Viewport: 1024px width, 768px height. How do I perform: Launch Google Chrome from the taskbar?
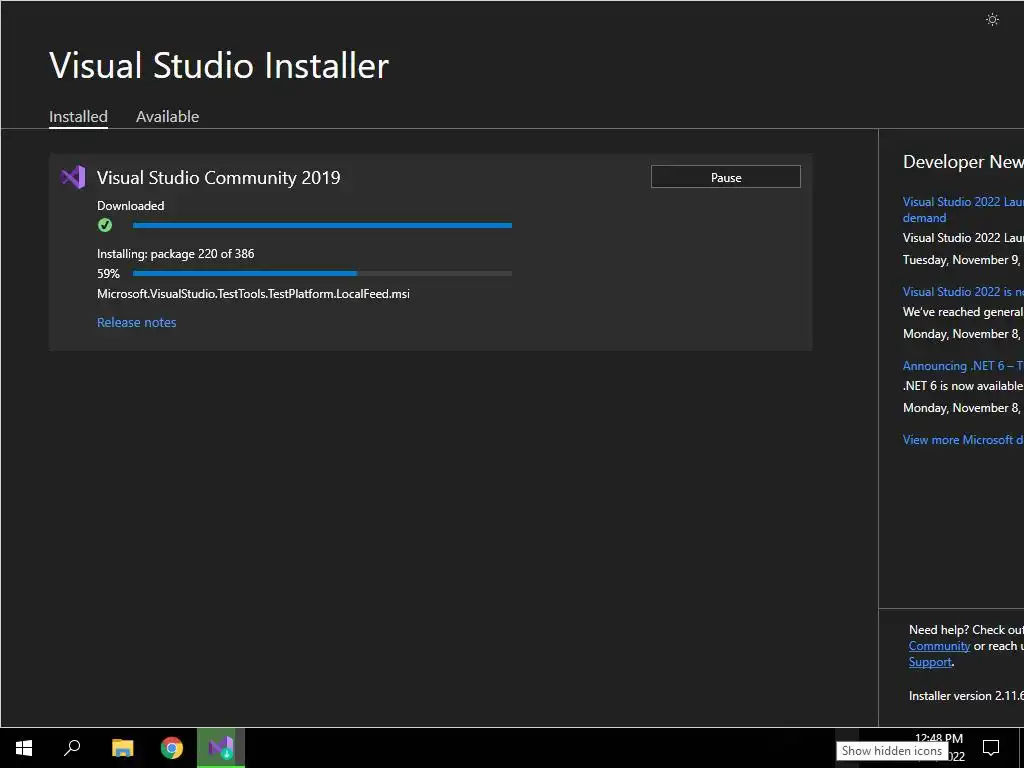coord(172,748)
